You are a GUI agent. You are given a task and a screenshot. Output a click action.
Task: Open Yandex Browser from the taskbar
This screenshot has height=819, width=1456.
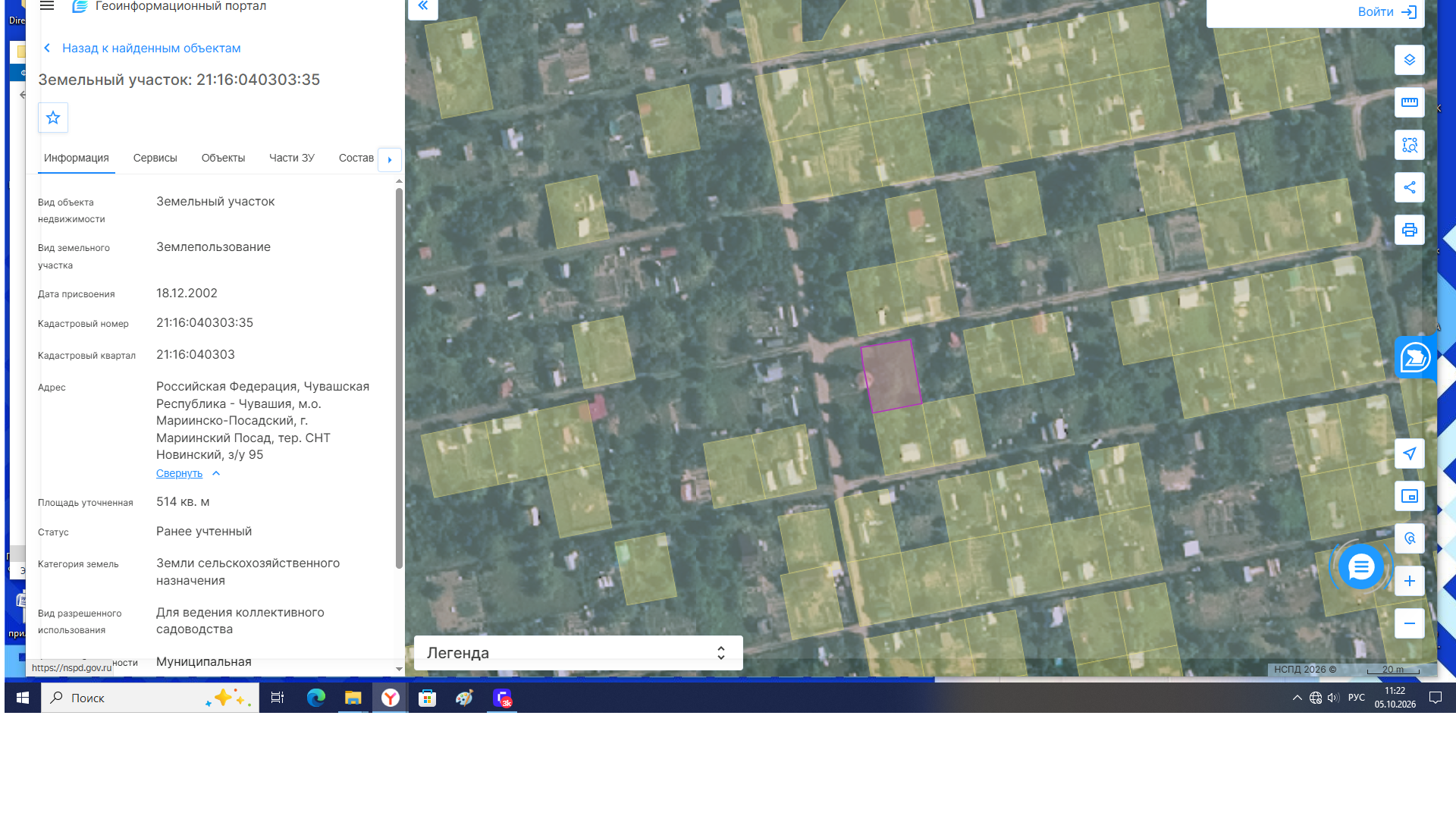tap(391, 698)
